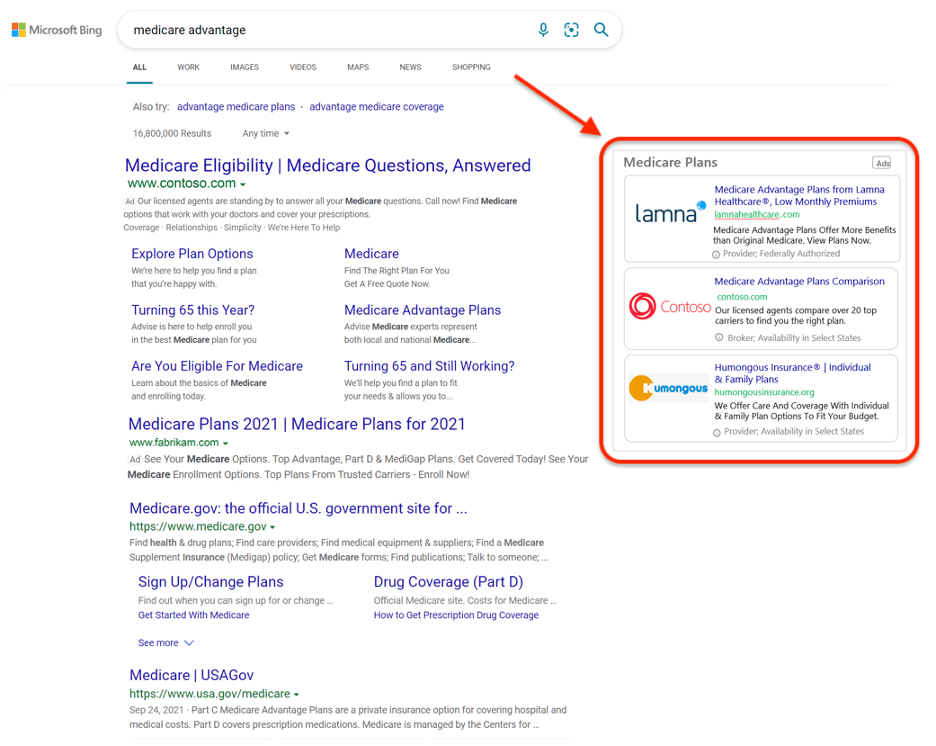Image resolution: width=936 pixels, height=746 pixels.
Task: Click the Microsoft Bing logo
Action: [x=57, y=30]
